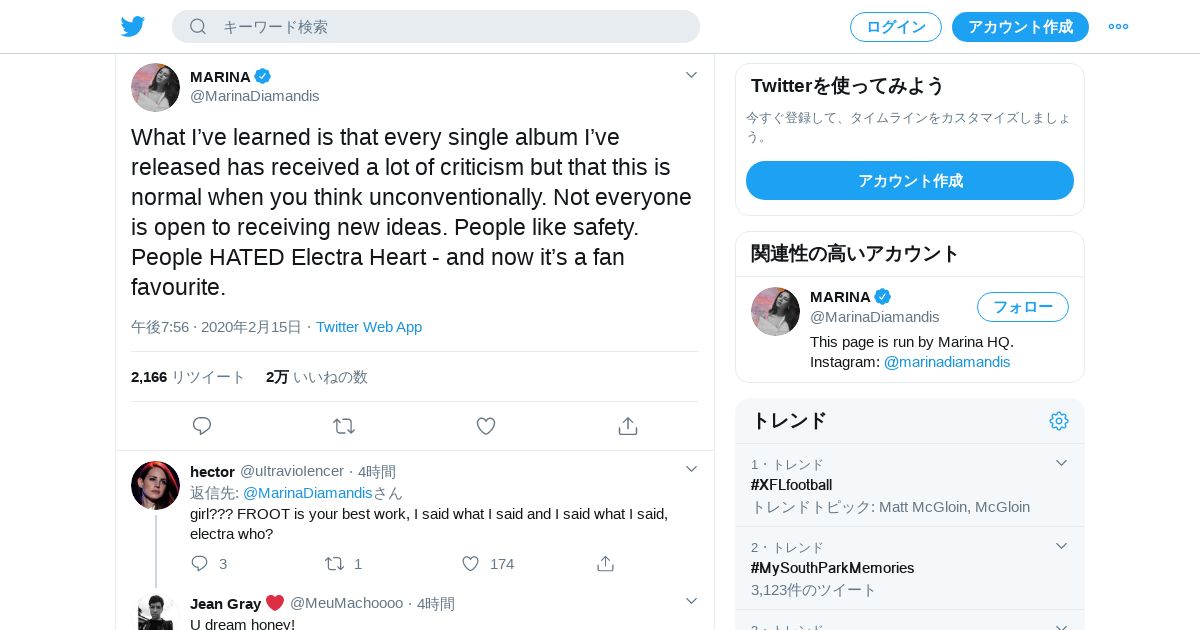
Task: Open the @marinadiamandis Instagram link
Action: click(947, 362)
